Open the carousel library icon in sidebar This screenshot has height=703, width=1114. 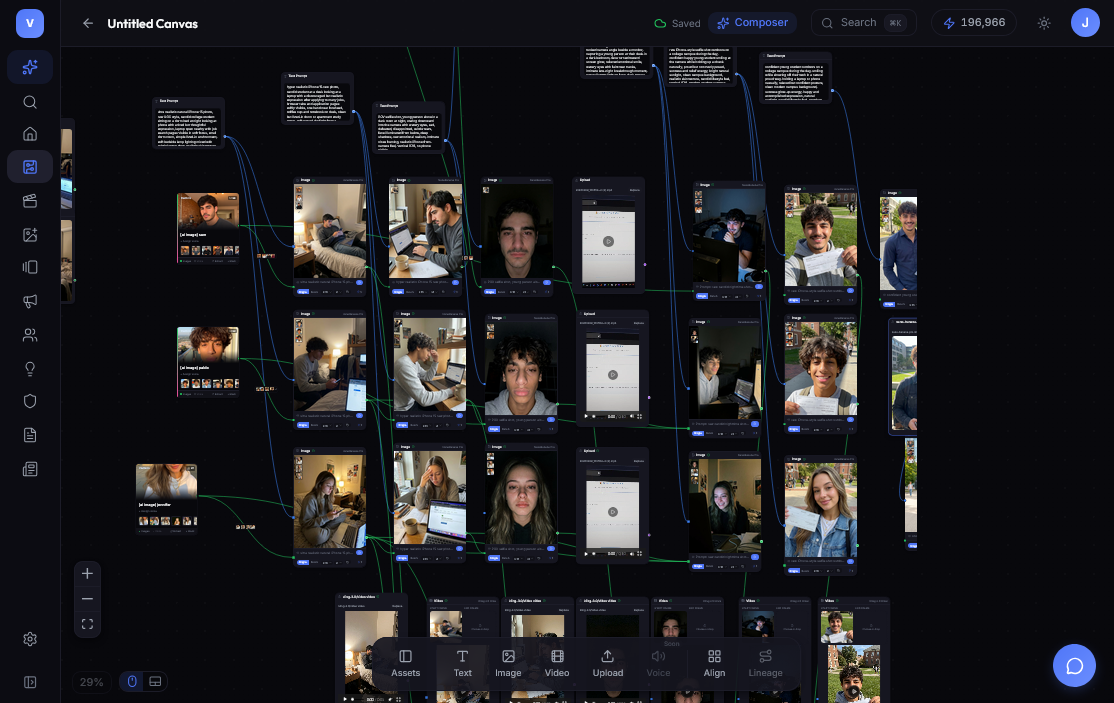tap(30, 267)
